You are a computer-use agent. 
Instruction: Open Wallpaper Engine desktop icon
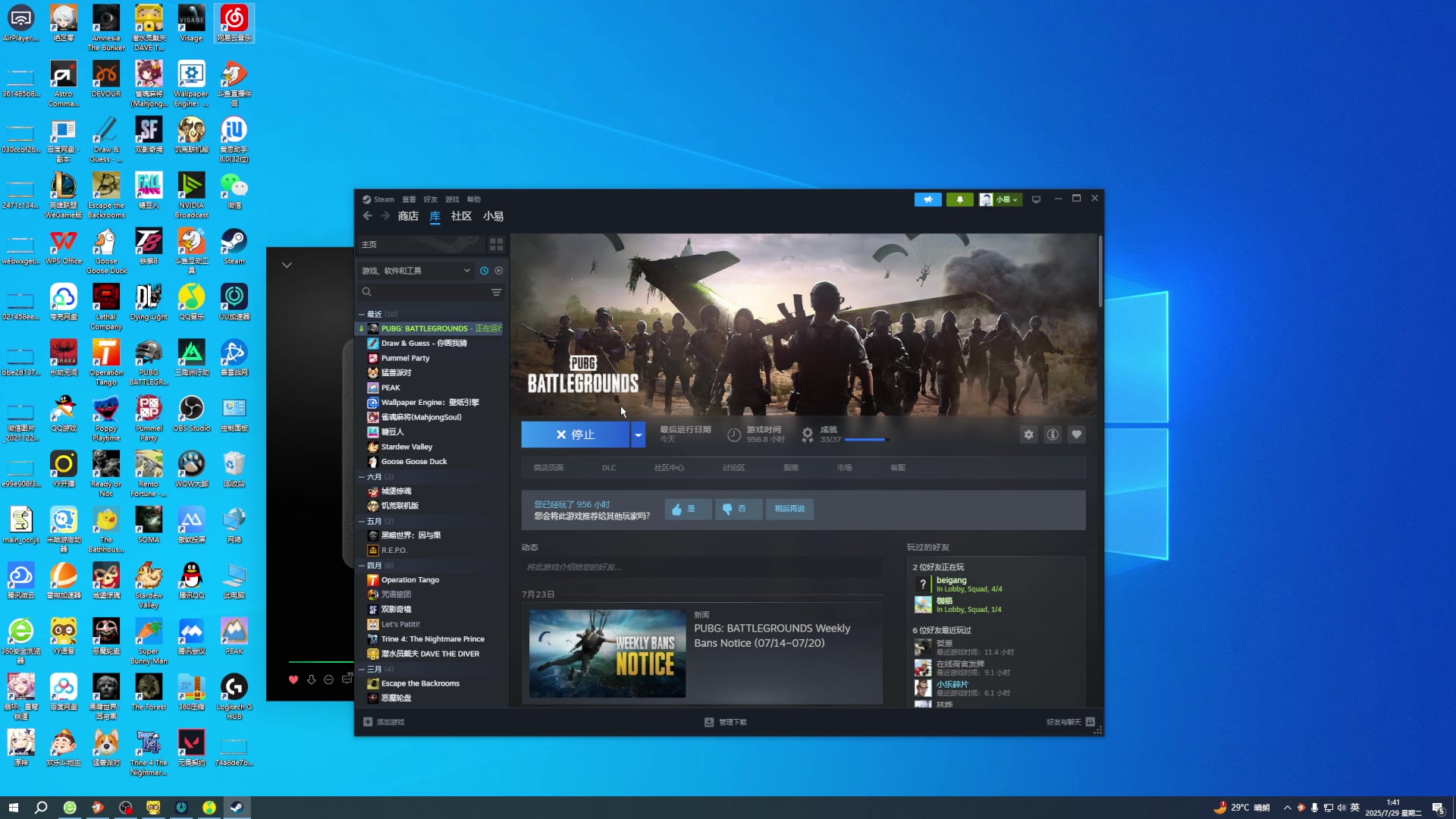pos(191,84)
